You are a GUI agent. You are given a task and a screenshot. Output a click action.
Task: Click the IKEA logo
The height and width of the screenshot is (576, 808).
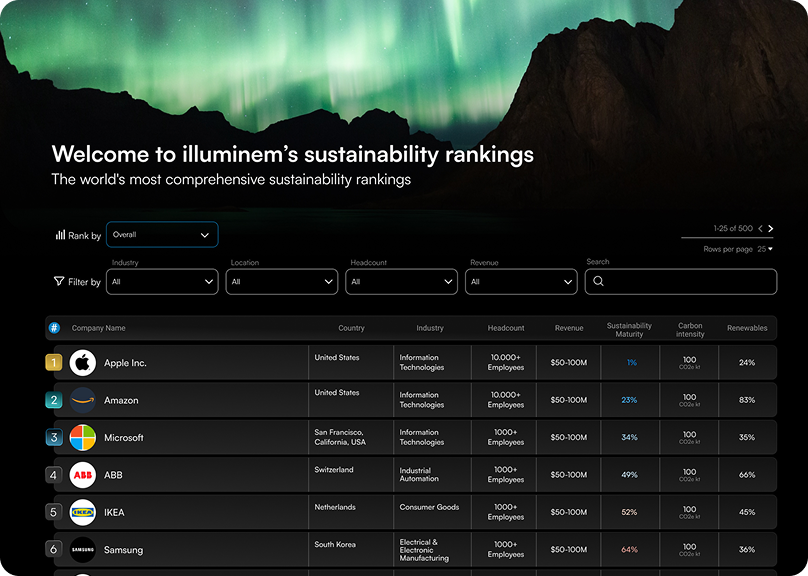tap(82, 512)
